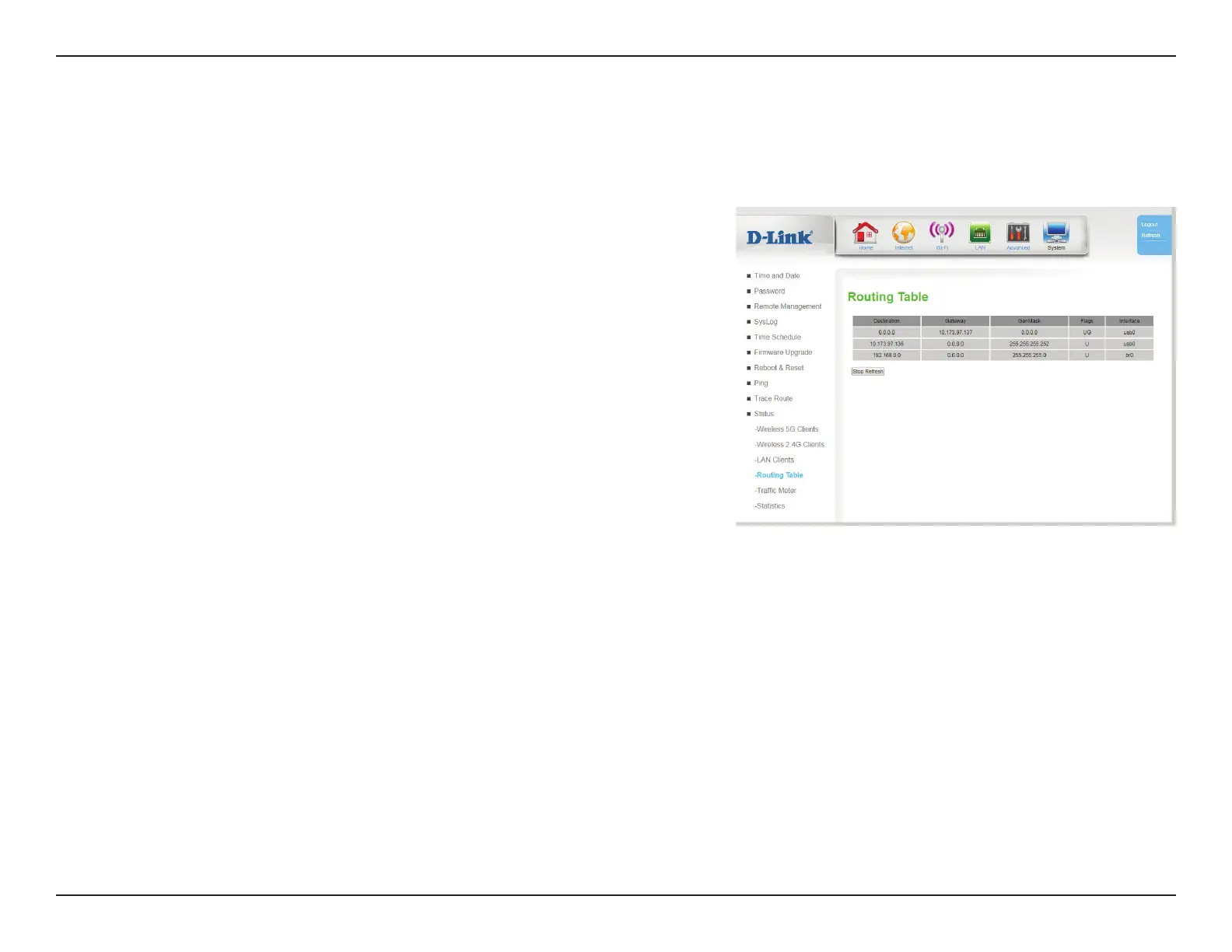
Task: Click the Stop Refresh button
Action: pos(868,372)
